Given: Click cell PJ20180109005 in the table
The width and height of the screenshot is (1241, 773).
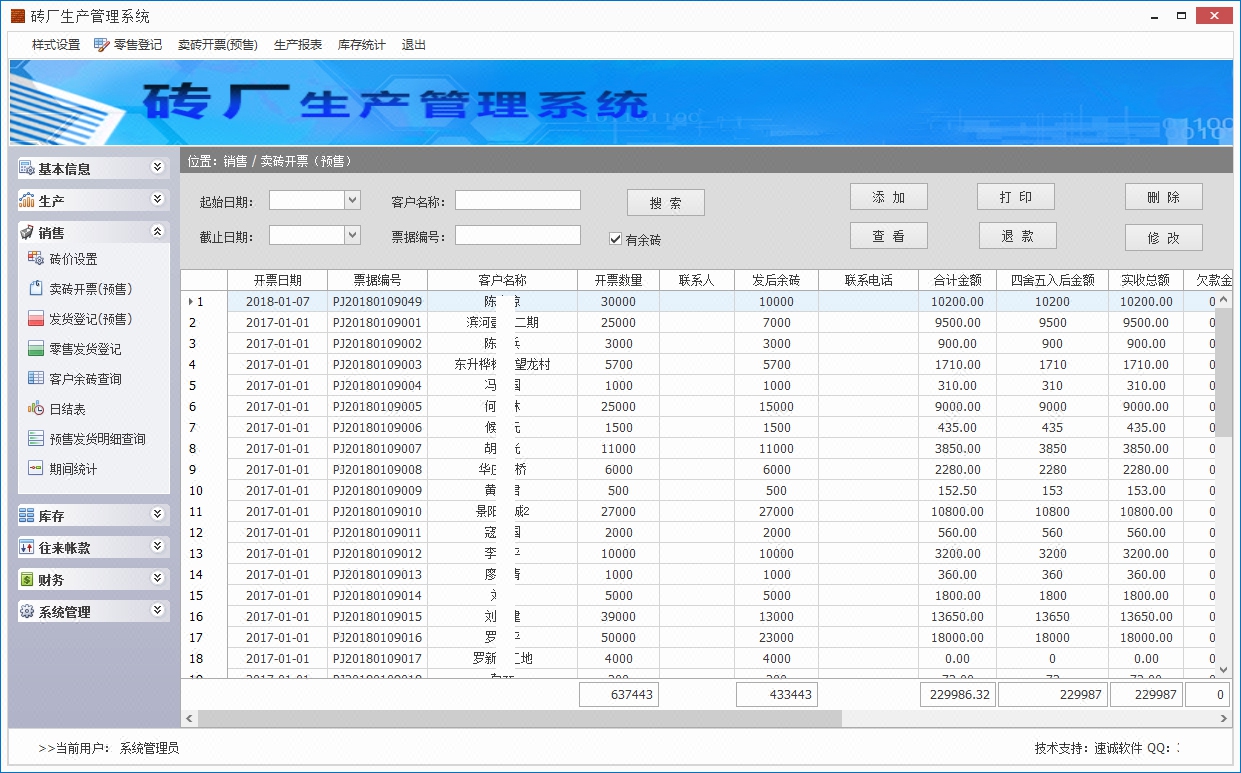Looking at the screenshot, I should (x=377, y=406).
